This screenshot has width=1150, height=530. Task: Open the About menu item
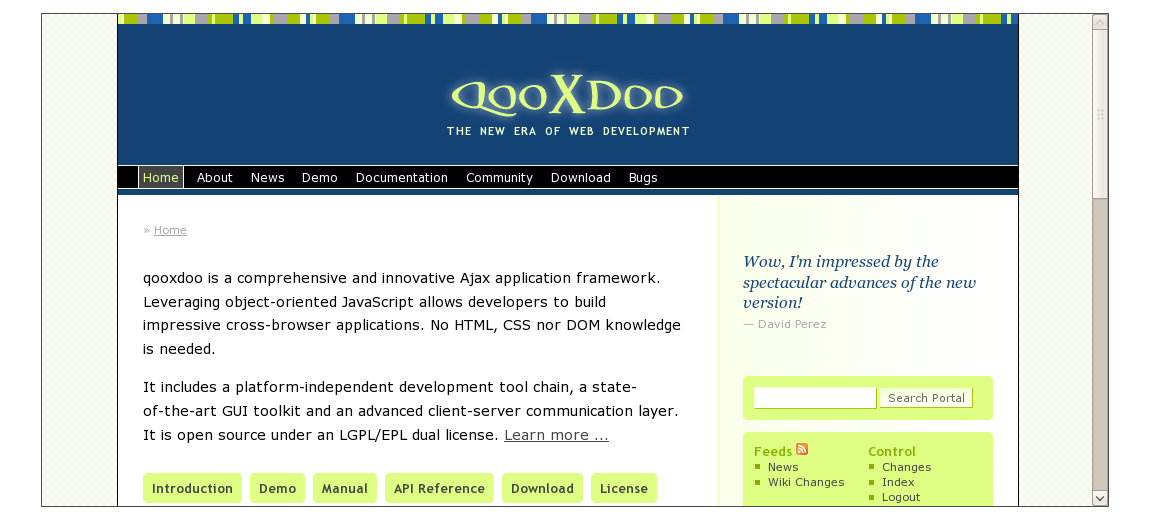214,177
